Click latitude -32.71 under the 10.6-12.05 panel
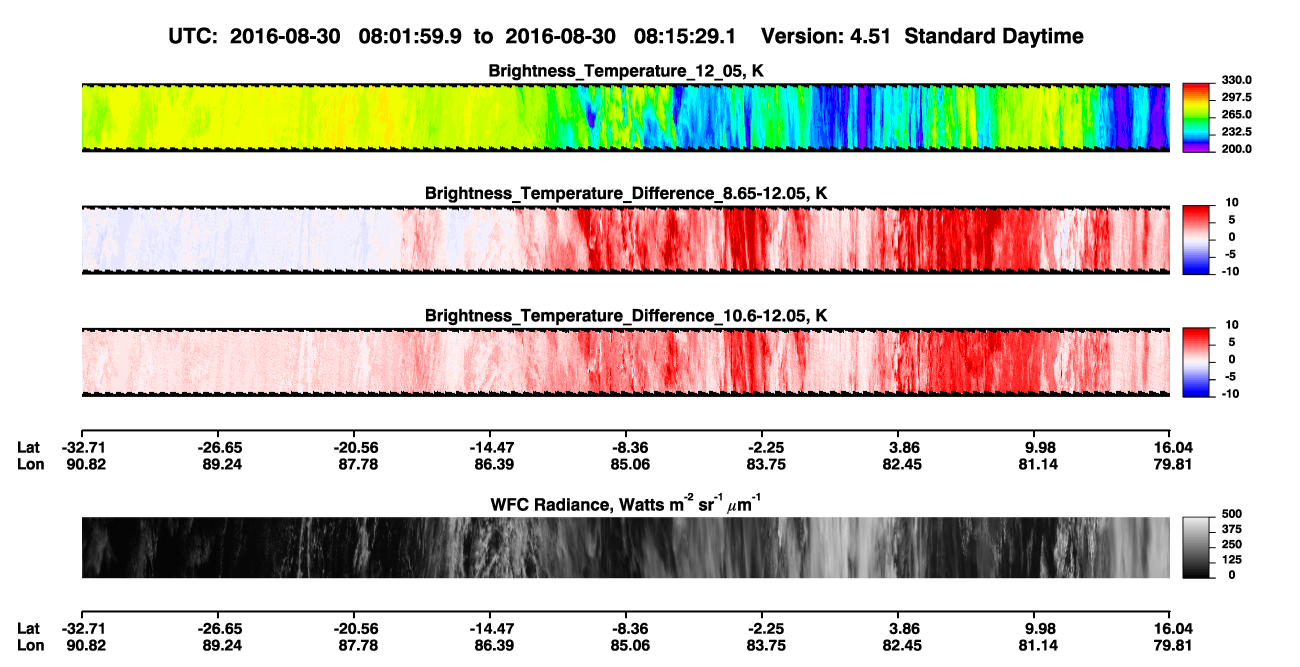 pyautogui.click(x=82, y=448)
